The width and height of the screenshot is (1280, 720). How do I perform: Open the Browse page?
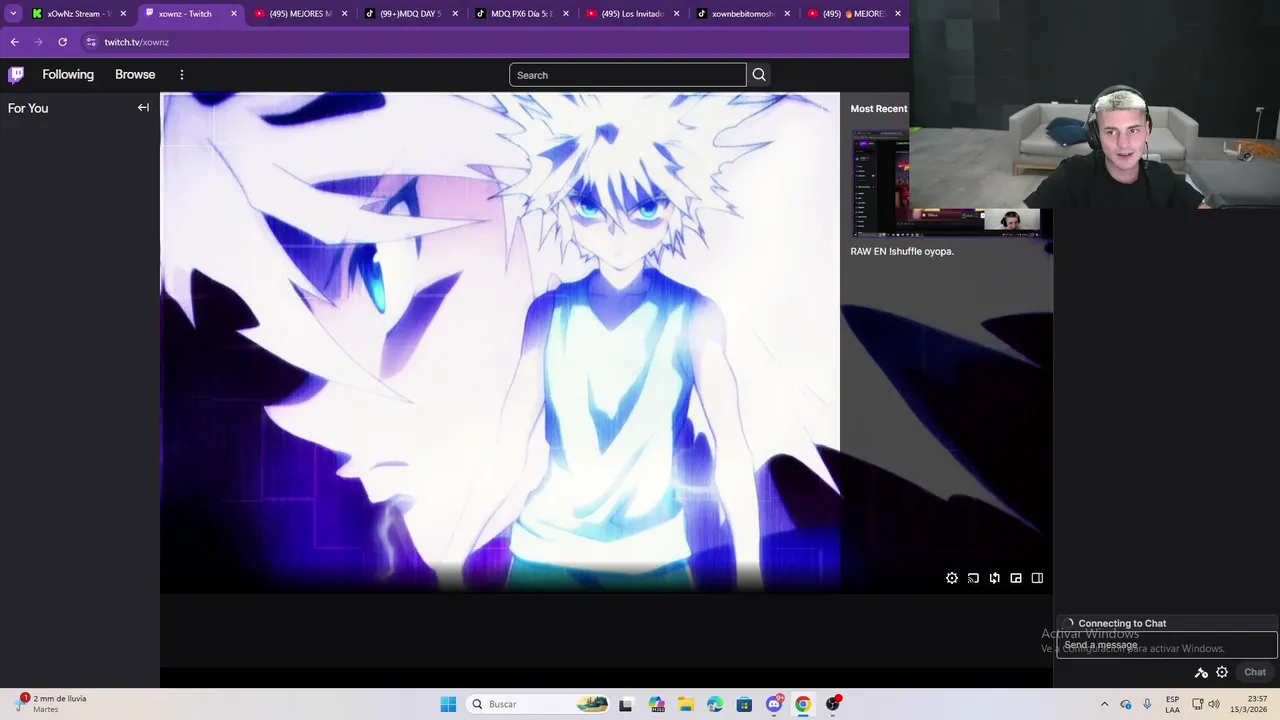[x=135, y=75]
